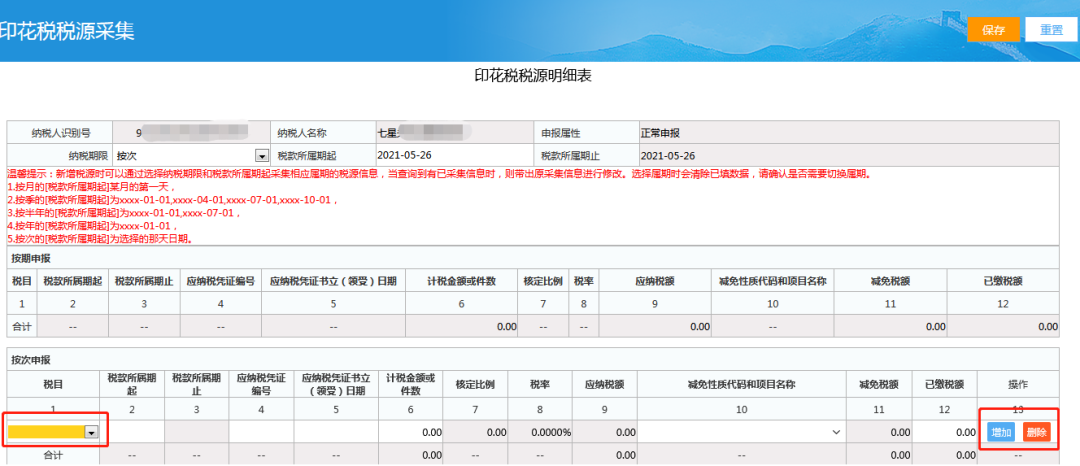Screen dimensions: 1080x466
Task: Click the notice line 2 about 按季
Action: (173, 200)
